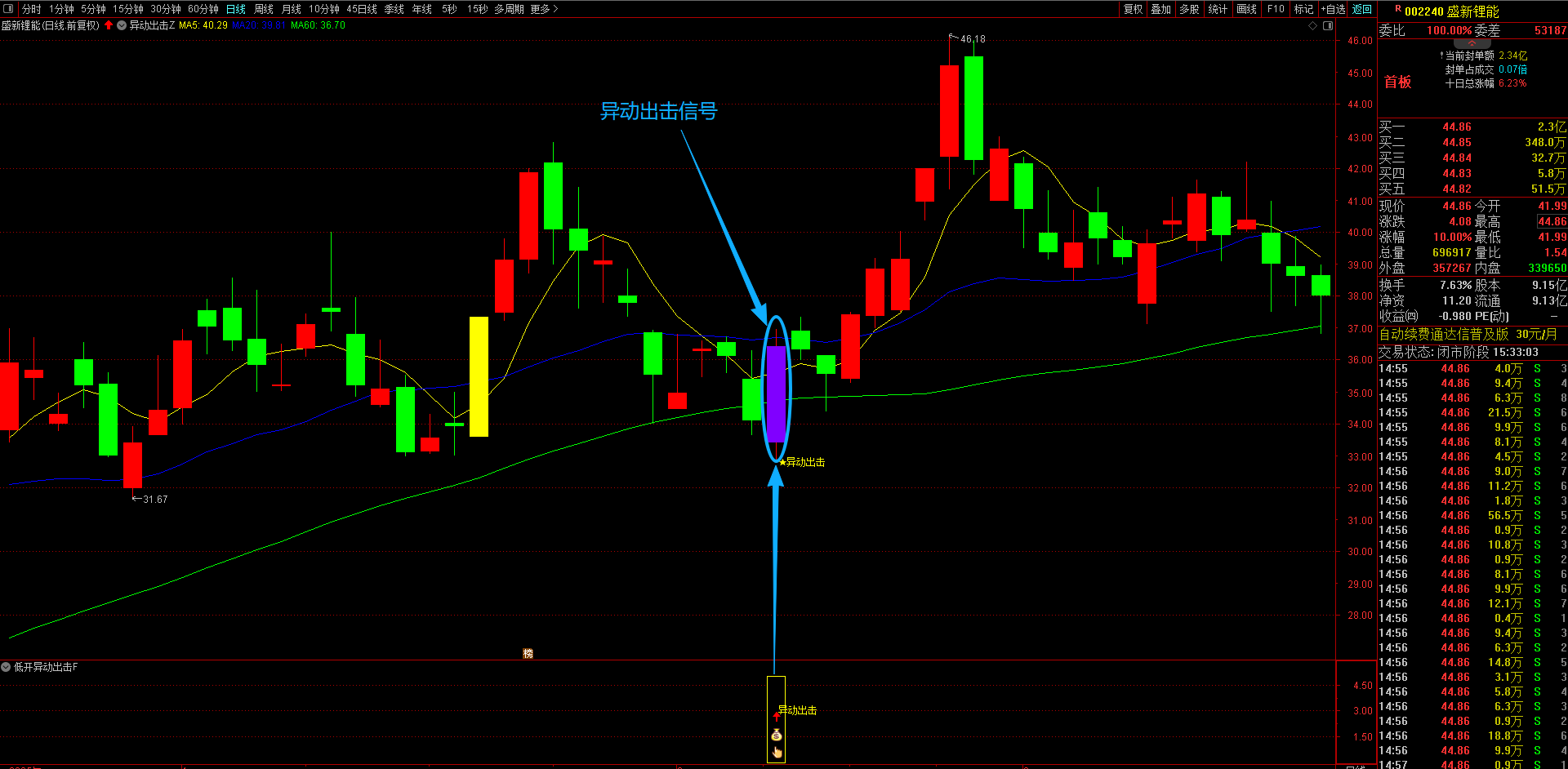
Task: Click the diamond icon at chart top-right
Action: click(x=1313, y=25)
